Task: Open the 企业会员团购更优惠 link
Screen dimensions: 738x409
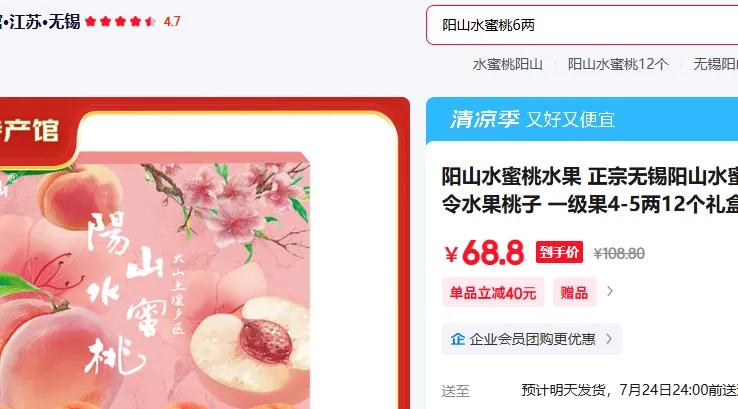Action: click(x=532, y=339)
